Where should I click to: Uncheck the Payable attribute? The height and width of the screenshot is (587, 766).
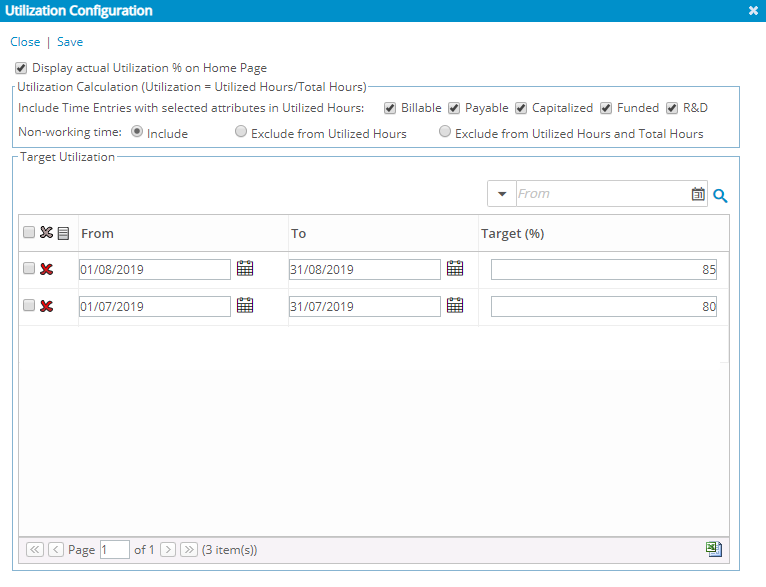(x=454, y=108)
